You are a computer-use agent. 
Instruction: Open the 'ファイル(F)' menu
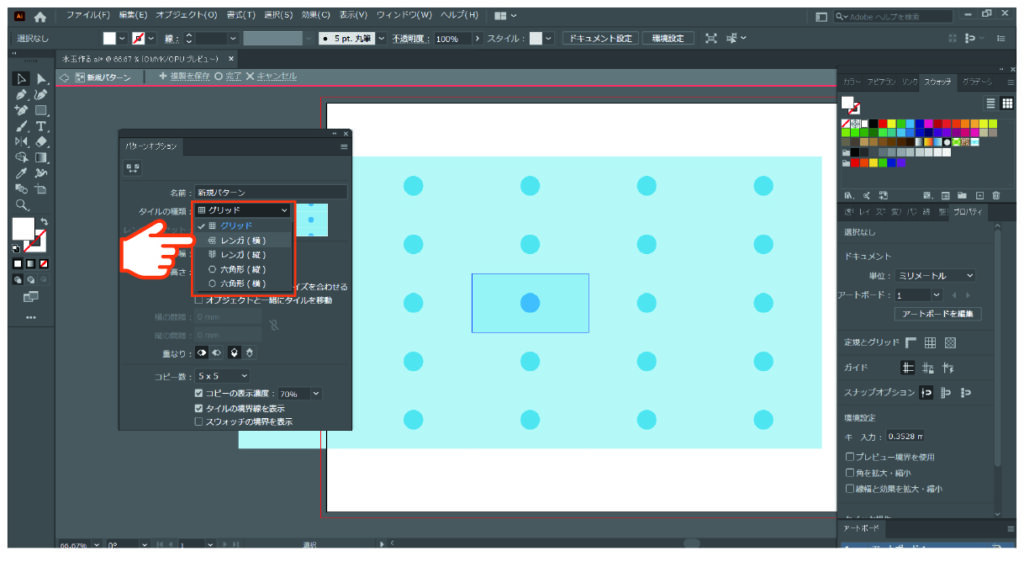[x=88, y=15]
